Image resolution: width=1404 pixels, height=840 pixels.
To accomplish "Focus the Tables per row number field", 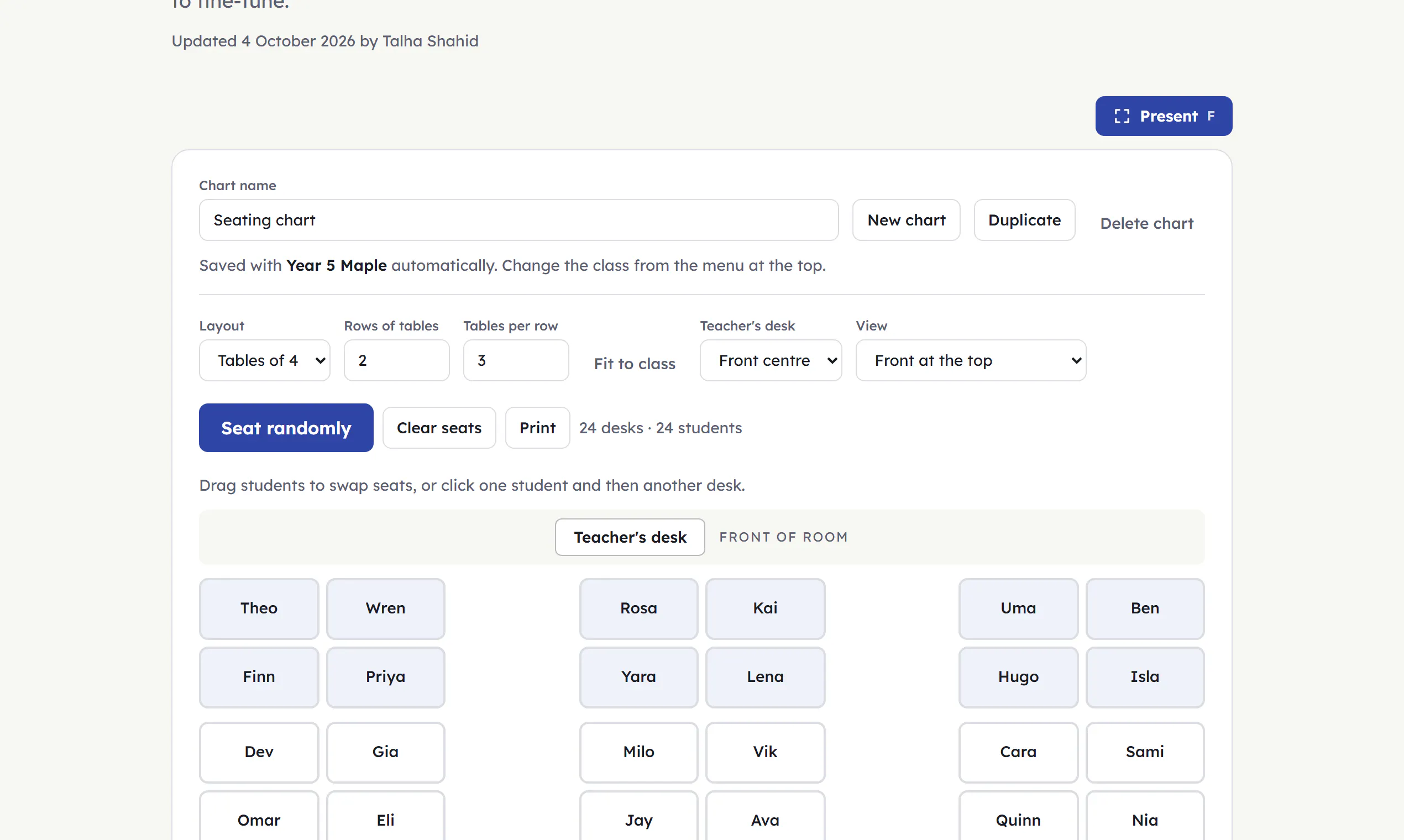I will point(516,360).
